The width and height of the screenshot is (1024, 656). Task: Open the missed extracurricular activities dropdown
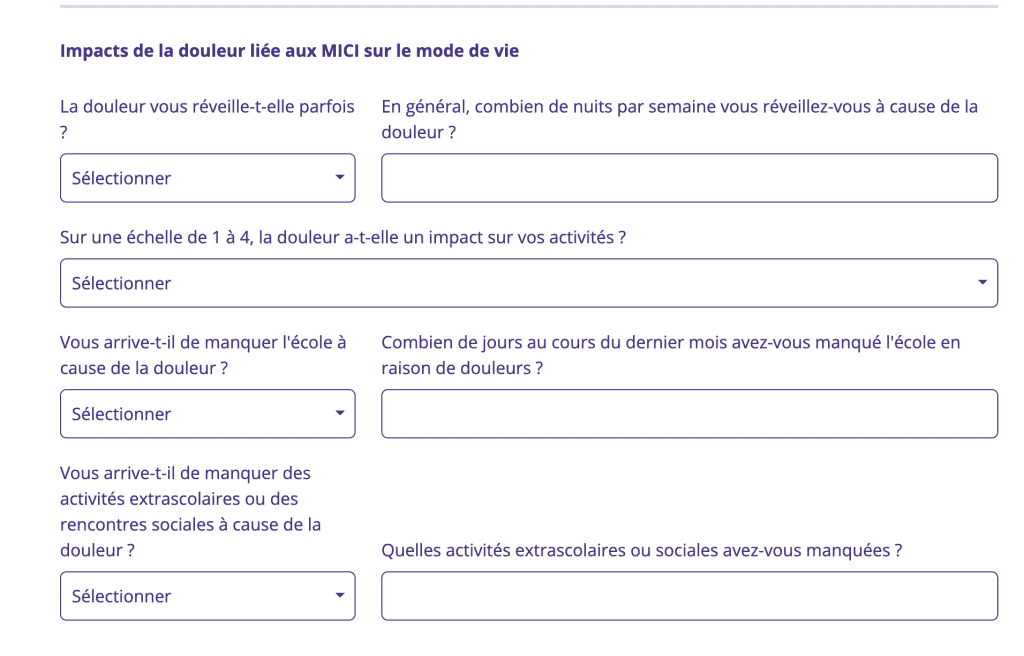[208, 596]
